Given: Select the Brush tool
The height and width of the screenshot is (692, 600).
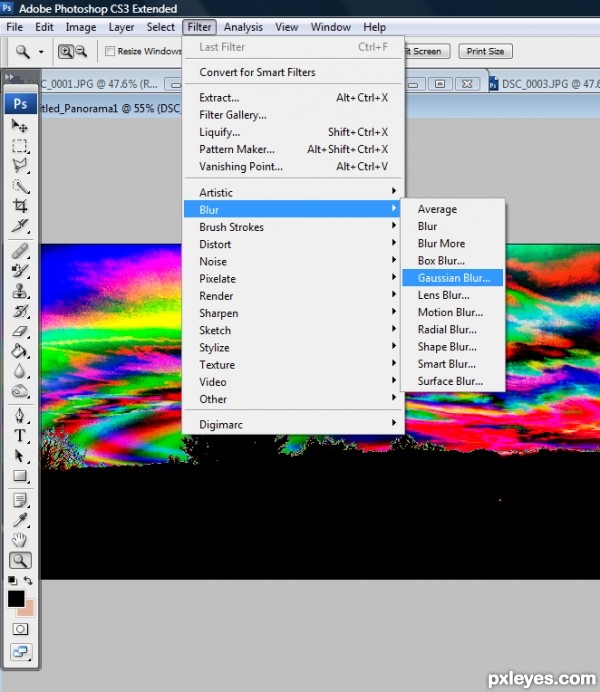Looking at the screenshot, I should 19,271.
